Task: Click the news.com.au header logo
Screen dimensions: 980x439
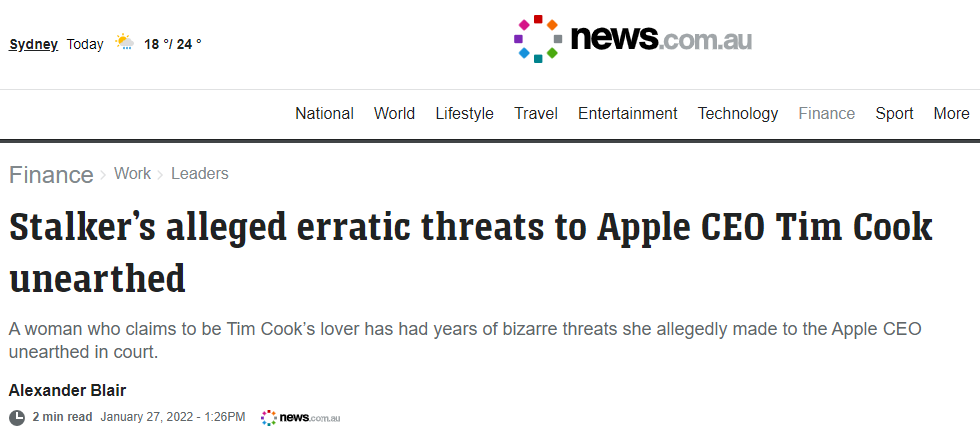Action: 632,39
